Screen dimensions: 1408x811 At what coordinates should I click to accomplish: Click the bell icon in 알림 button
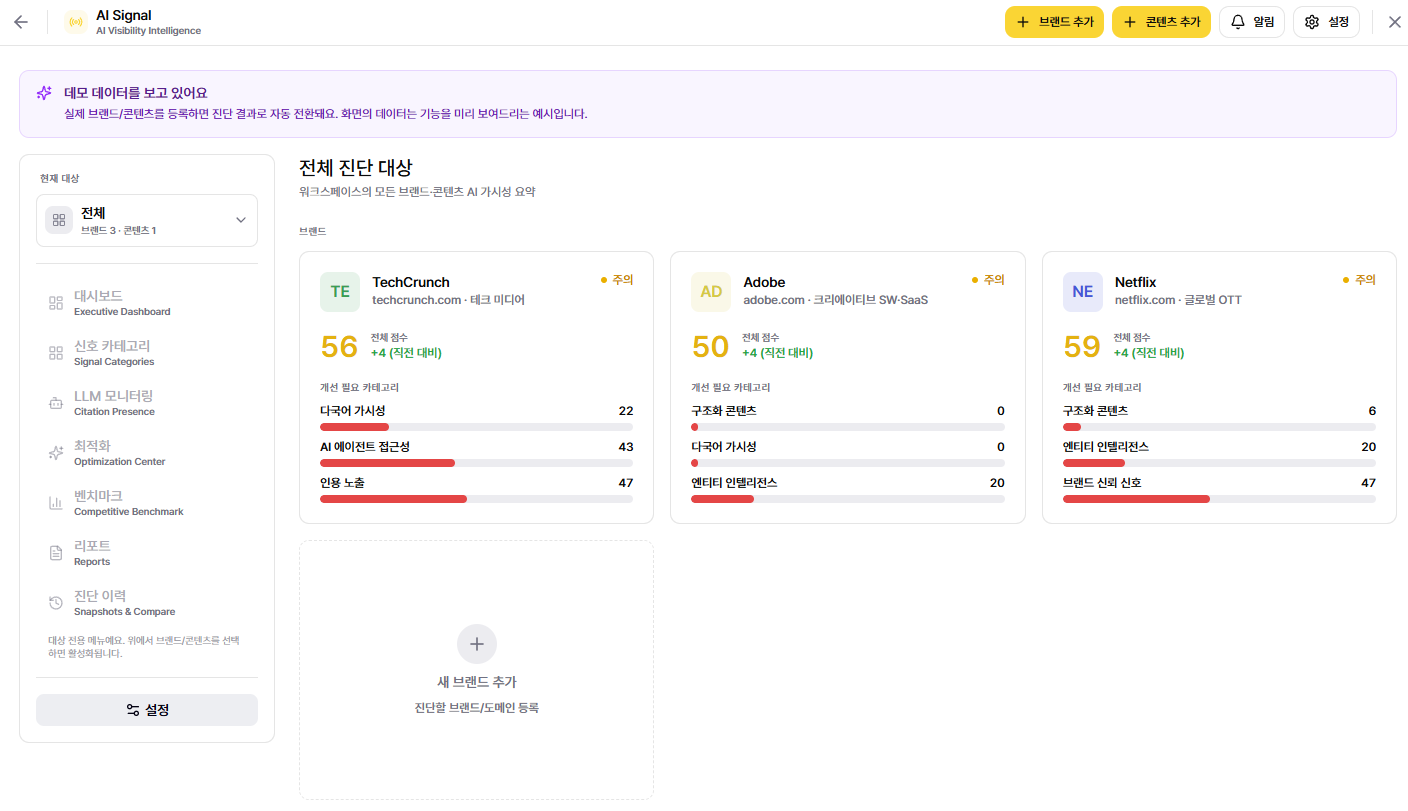[x=1238, y=22]
